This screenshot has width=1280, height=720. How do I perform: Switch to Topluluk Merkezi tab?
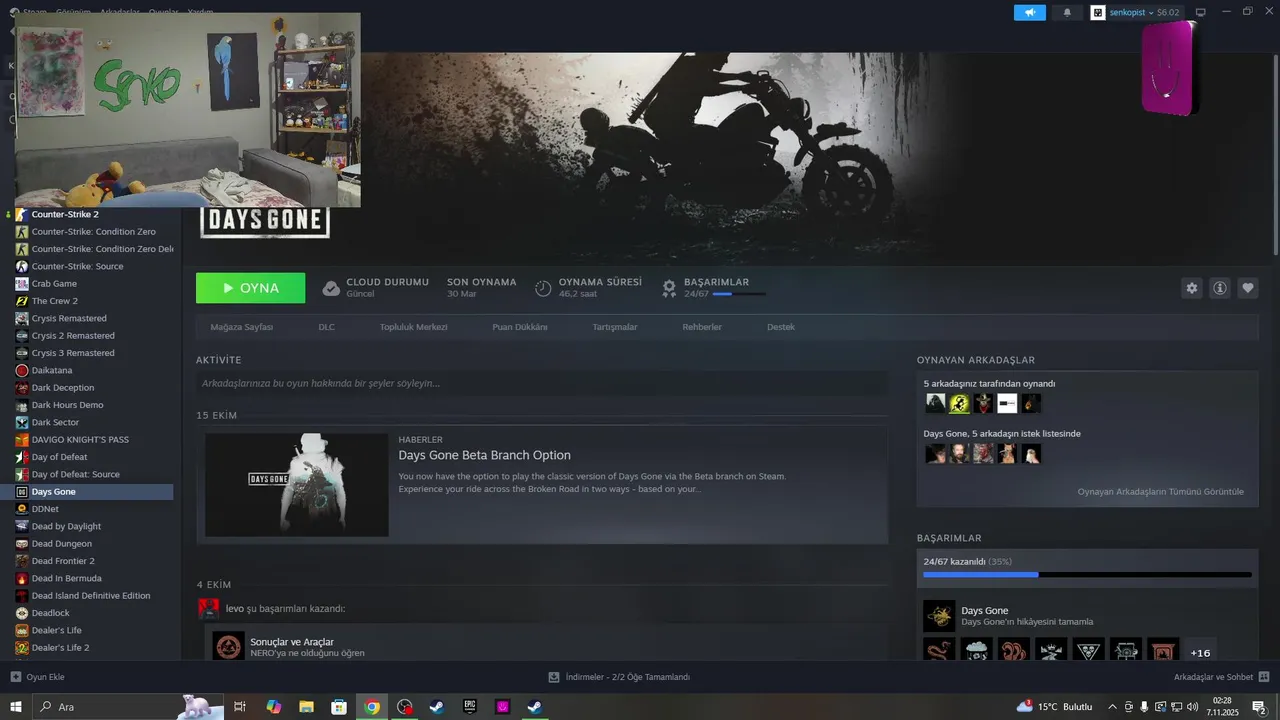pos(413,327)
